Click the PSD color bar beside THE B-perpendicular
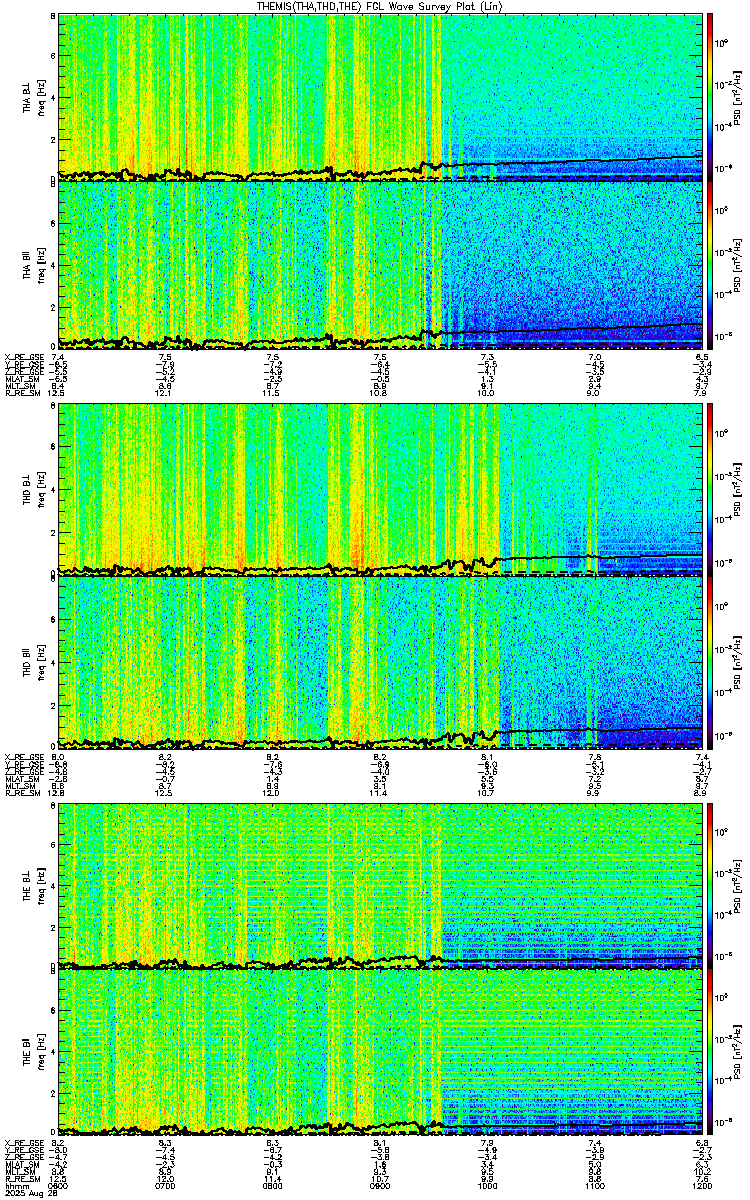This screenshot has height=1200, width=750. (710, 884)
